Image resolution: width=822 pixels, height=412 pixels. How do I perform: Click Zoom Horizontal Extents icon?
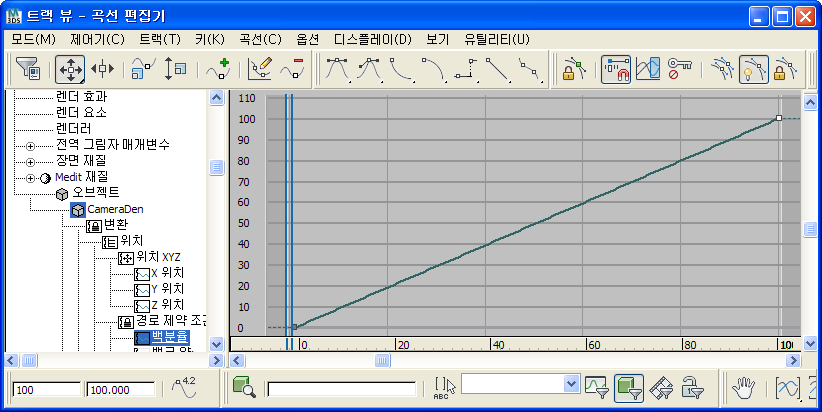787,388
